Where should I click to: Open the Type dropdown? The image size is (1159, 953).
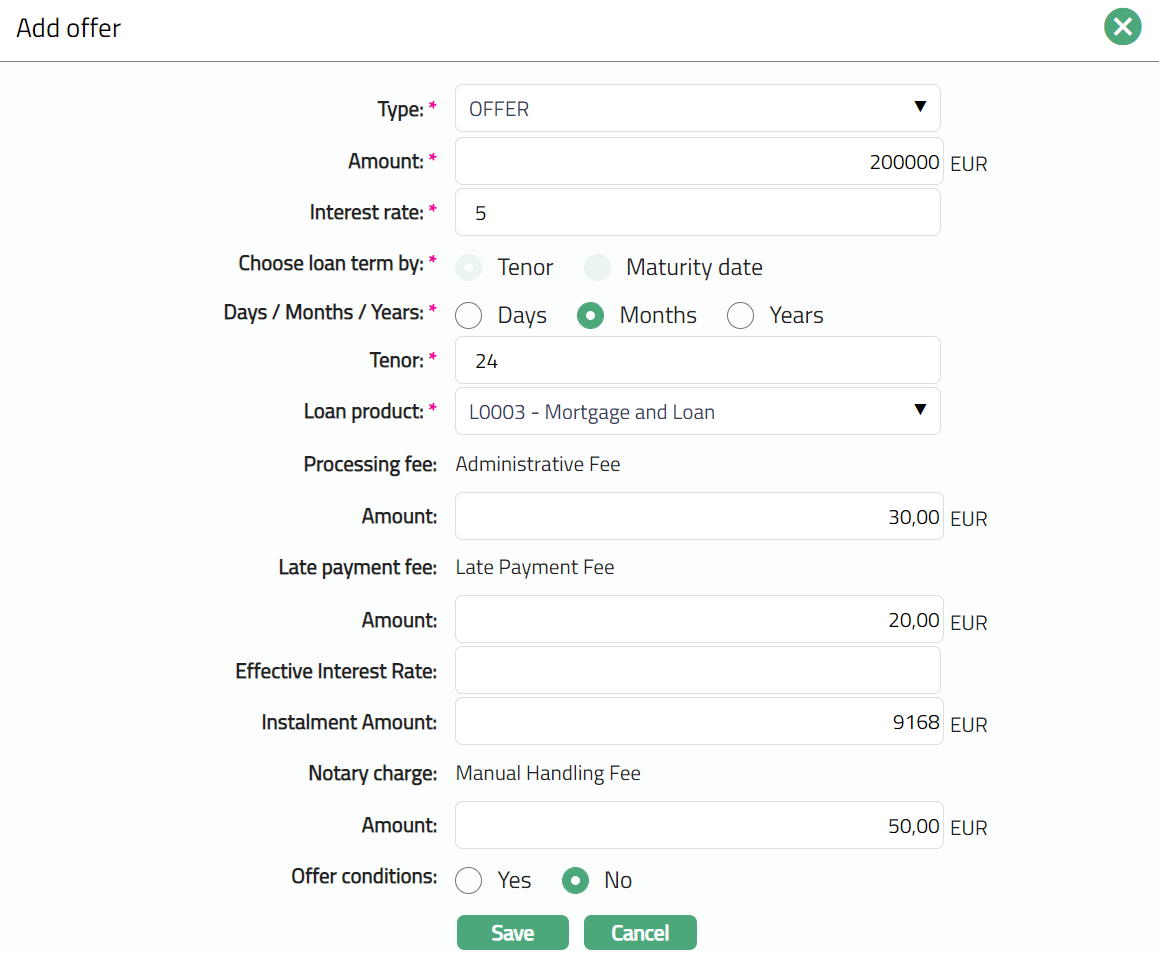pyautogui.click(x=697, y=108)
